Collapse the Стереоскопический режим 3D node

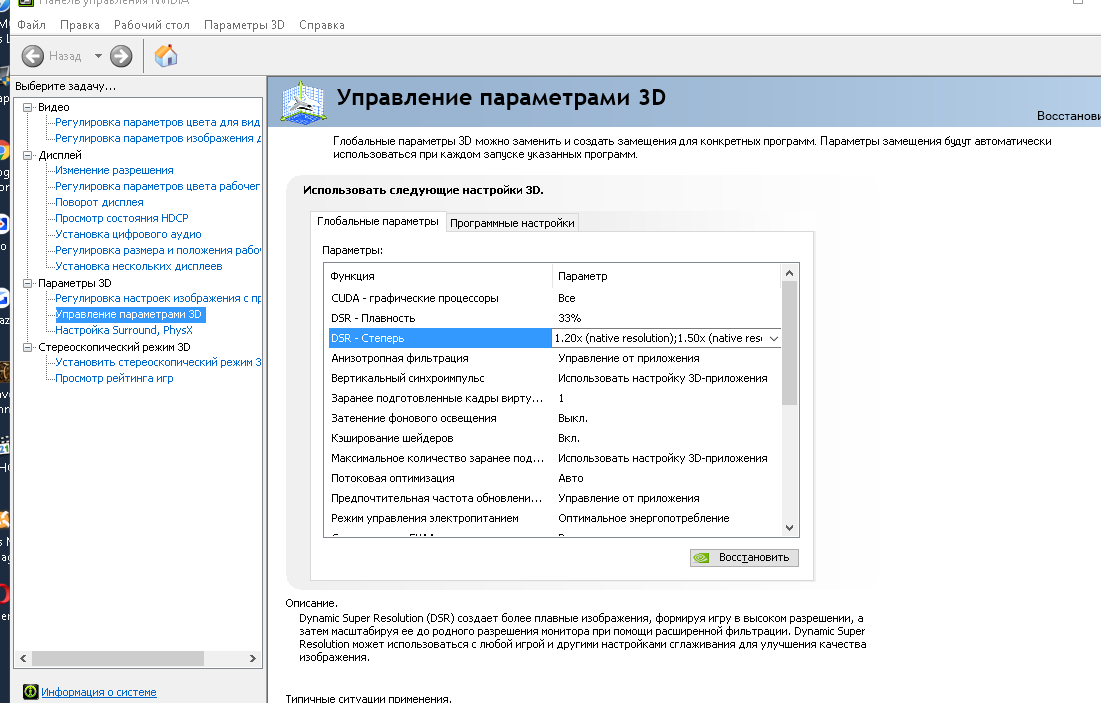29,347
